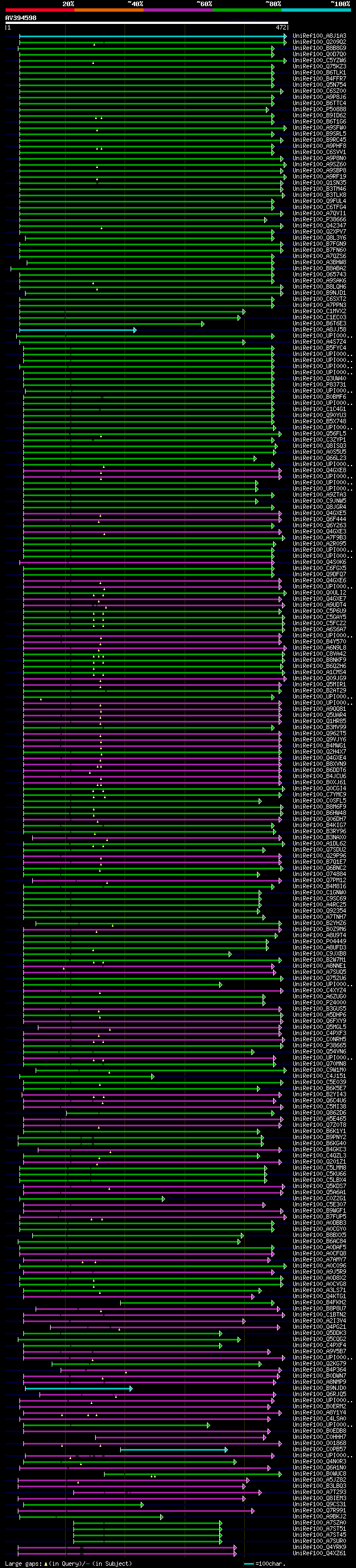356x1568 pixels.
Task: Click the cyan ~100% identity legend segment
Action: 316,10
